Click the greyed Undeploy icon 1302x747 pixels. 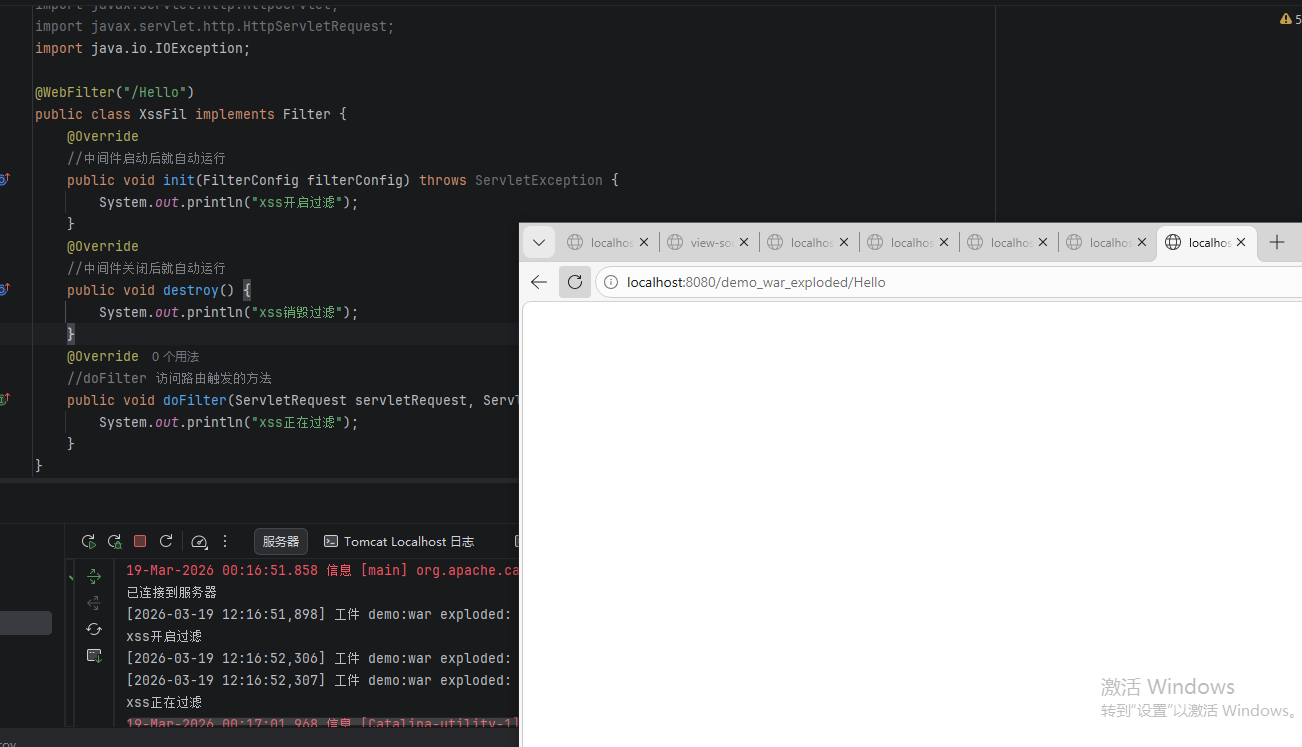94,603
